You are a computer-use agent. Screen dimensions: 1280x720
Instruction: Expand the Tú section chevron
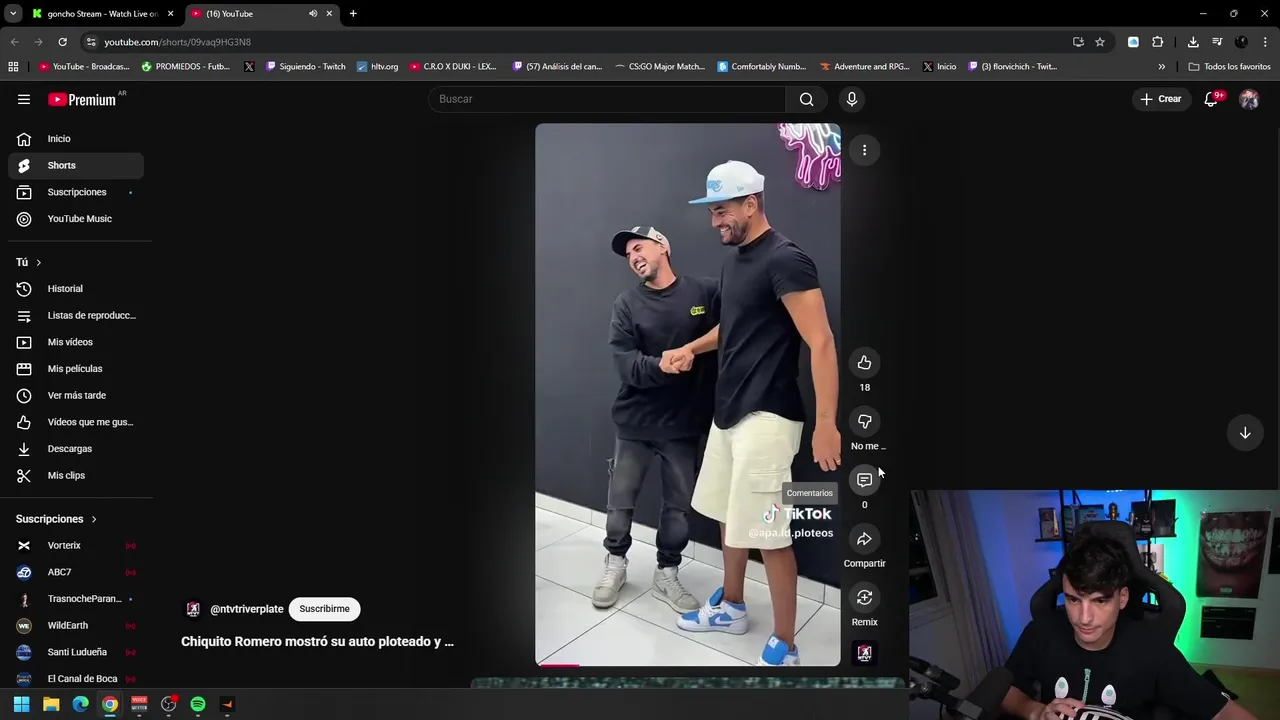coord(38,262)
